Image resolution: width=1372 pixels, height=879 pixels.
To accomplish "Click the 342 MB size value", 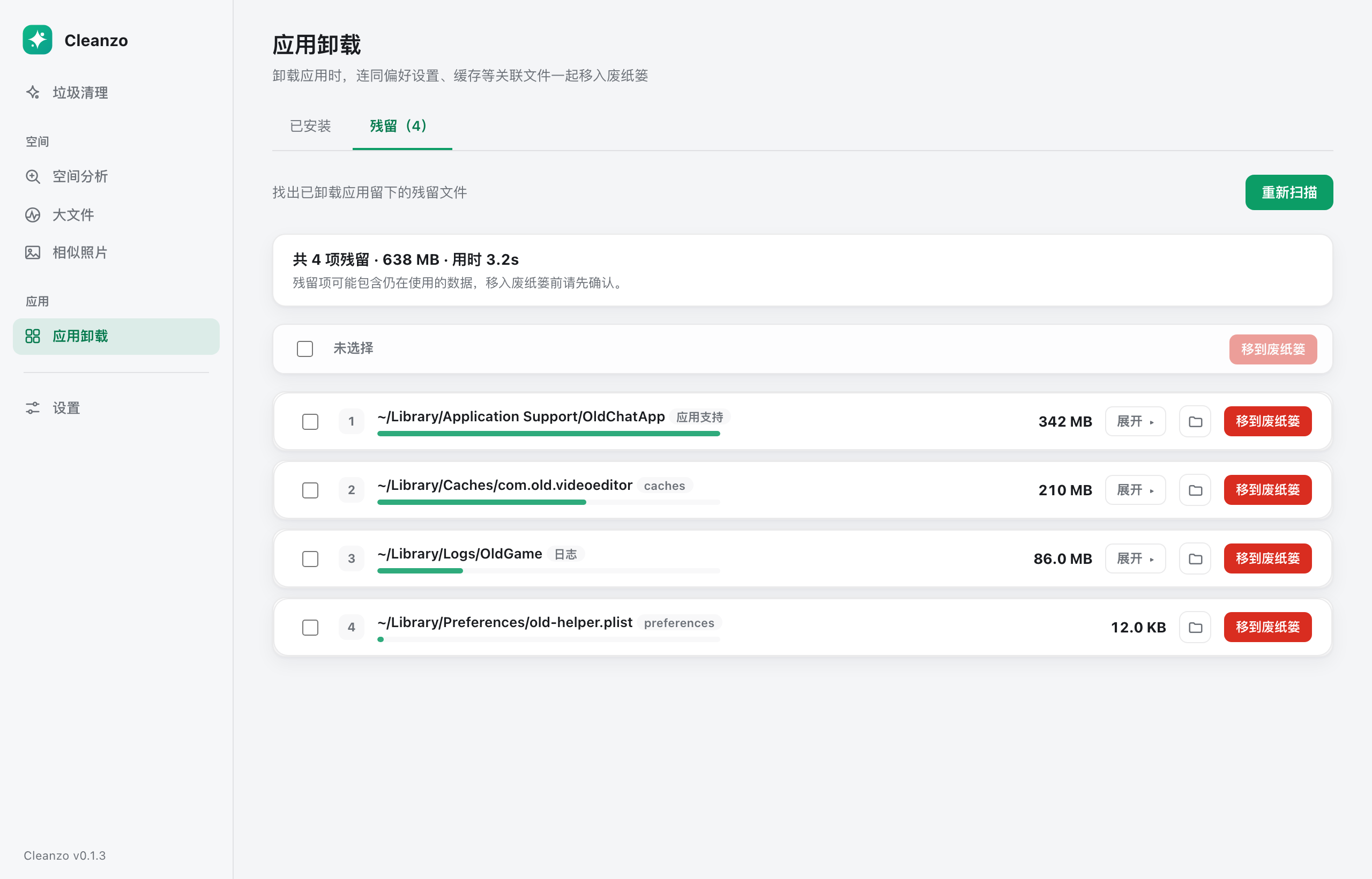I will click(x=1065, y=422).
